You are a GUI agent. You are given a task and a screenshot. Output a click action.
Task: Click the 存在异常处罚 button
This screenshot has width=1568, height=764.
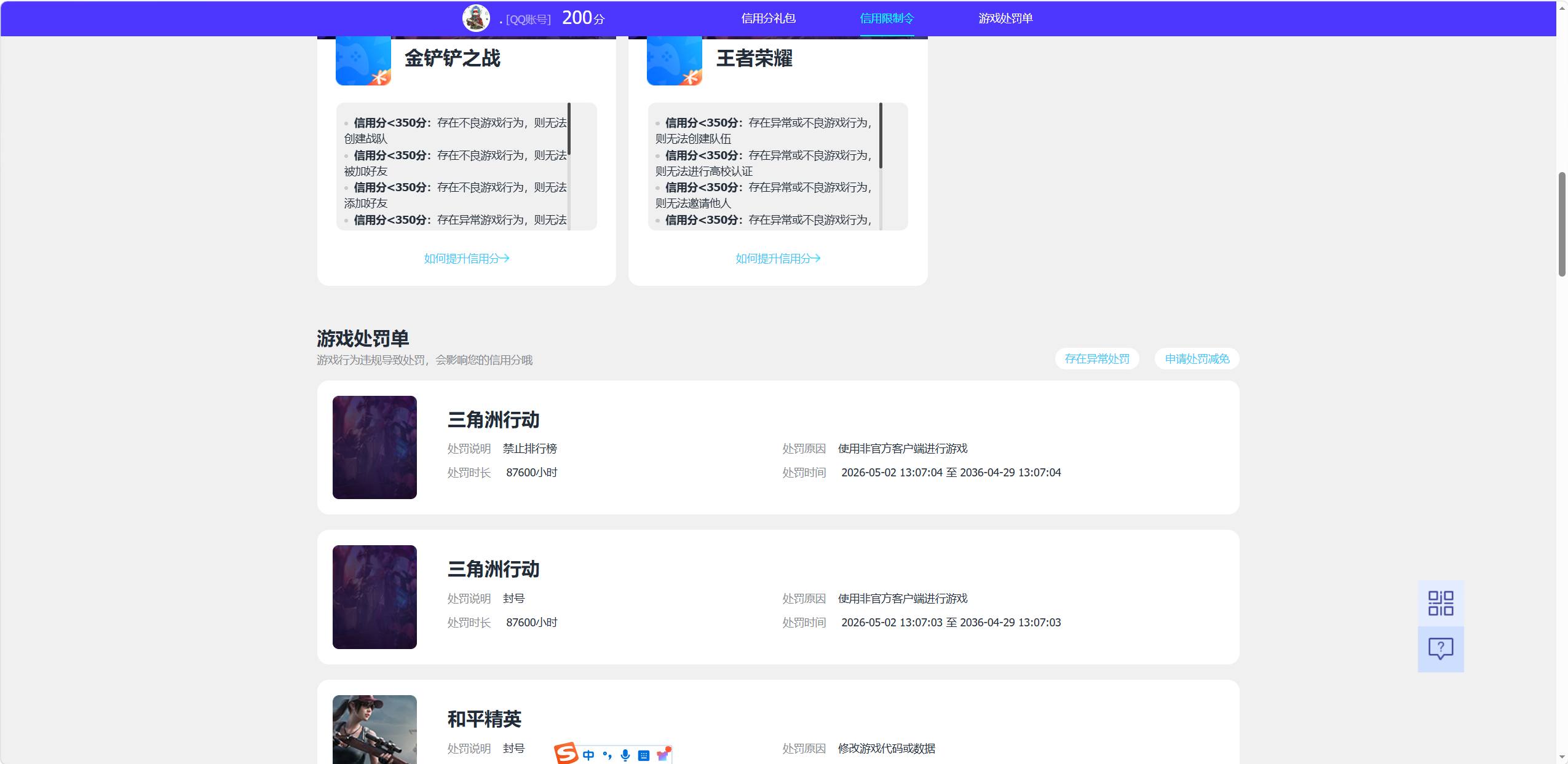[1097, 359]
